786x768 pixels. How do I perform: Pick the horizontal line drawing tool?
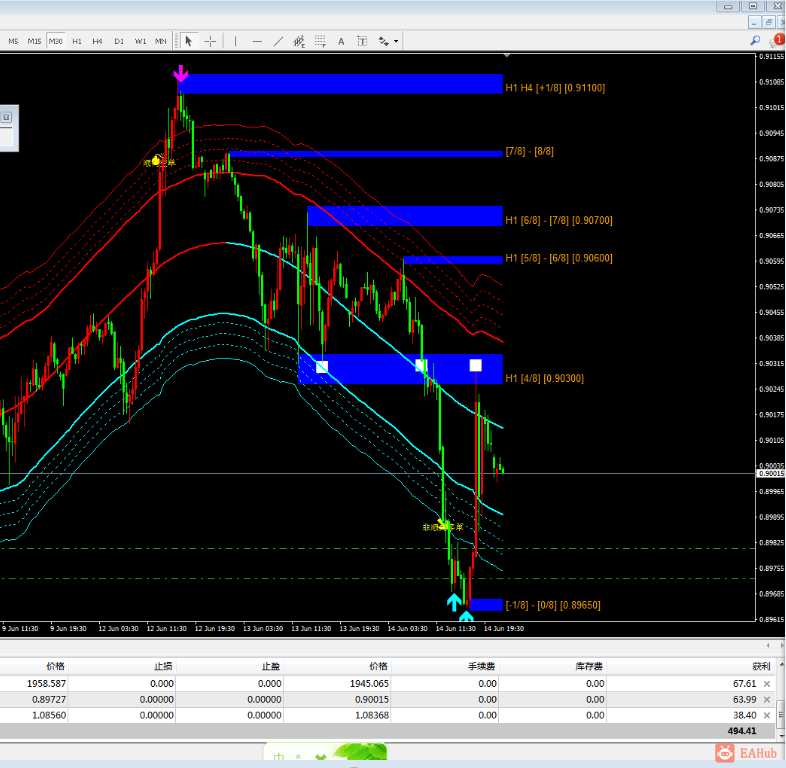pyautogui.click(x=257, y=41)
